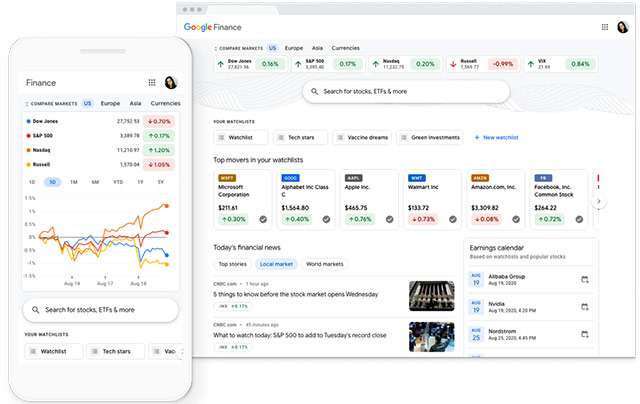Open S&P 500 index chip in desktop
The image size is (640, 404).
327,64
